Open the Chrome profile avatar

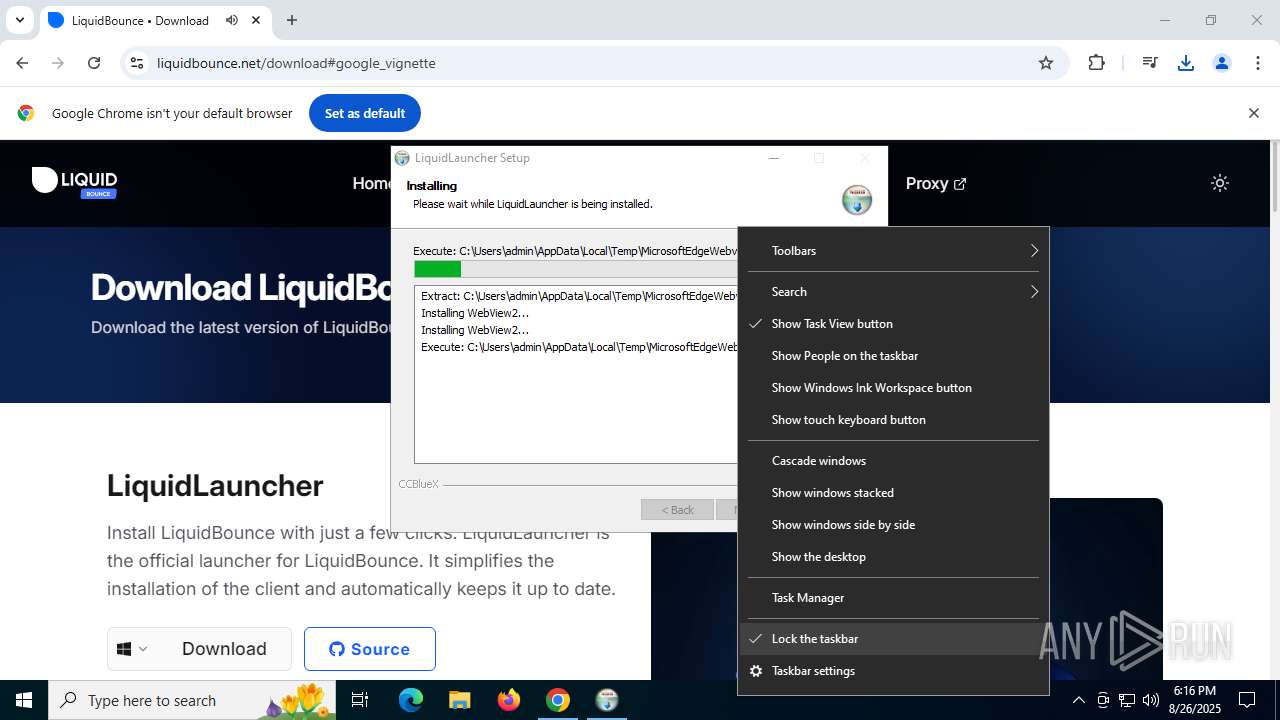click(x=1222, y=63)
